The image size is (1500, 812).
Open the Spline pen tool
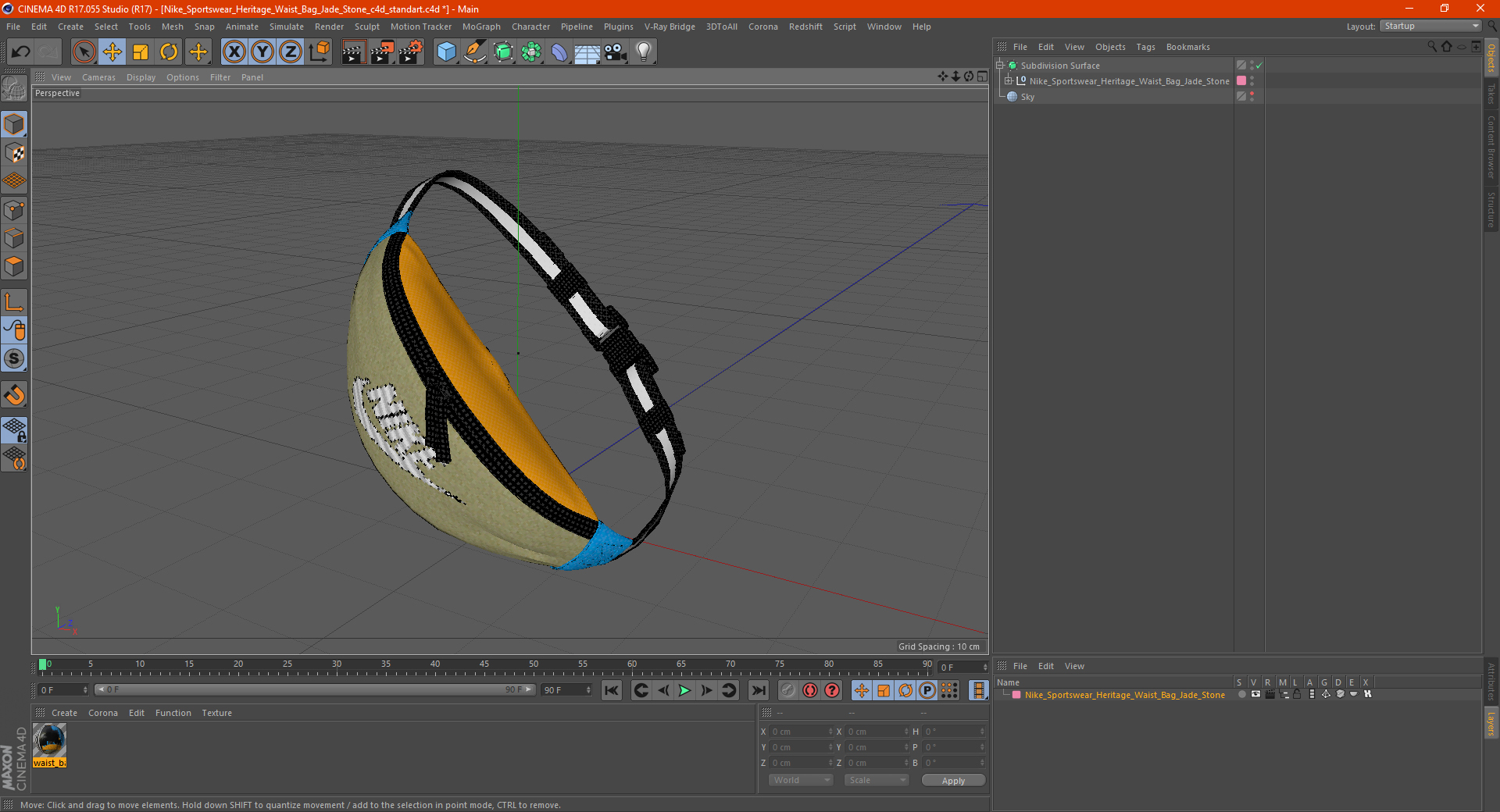[474, 52]
